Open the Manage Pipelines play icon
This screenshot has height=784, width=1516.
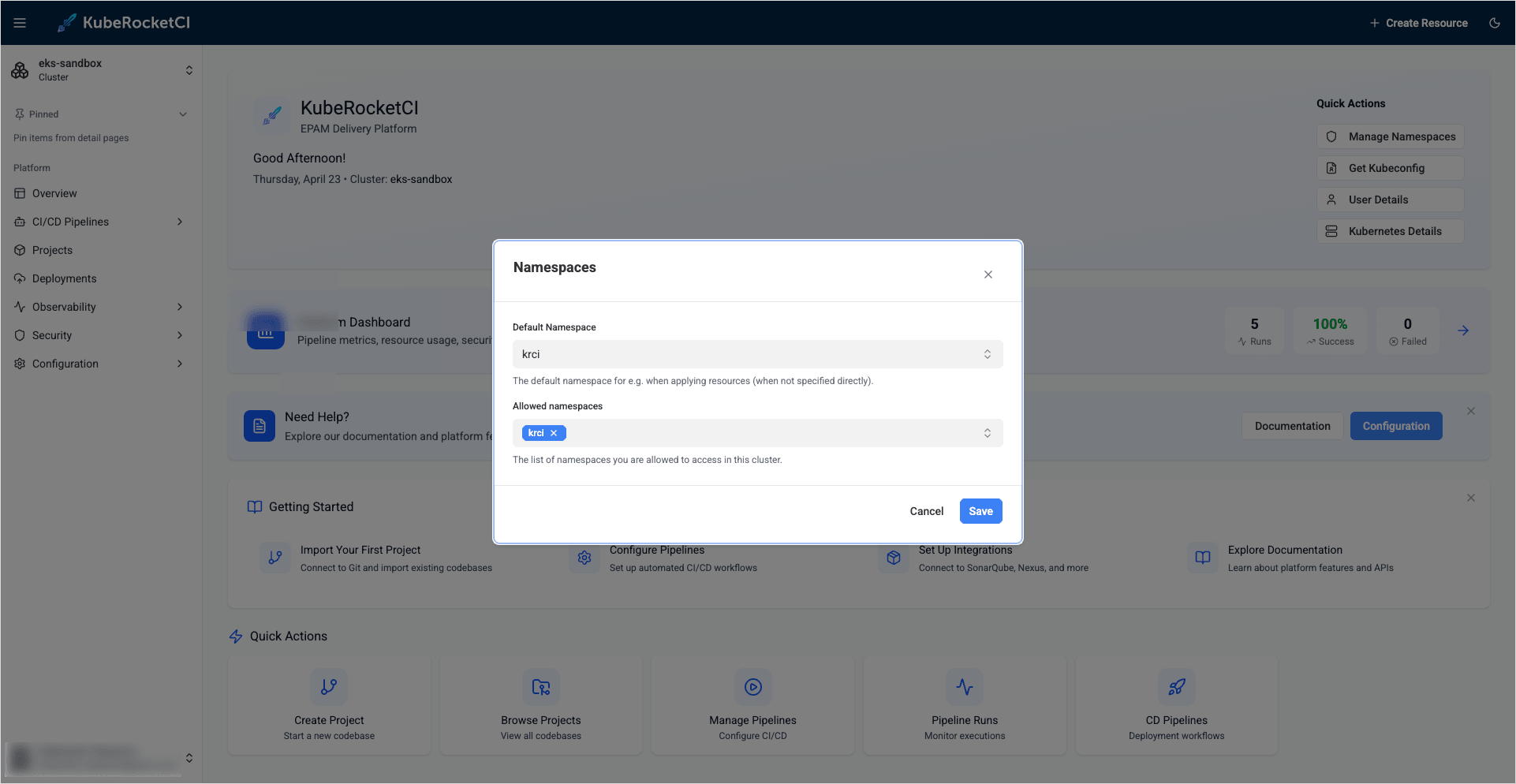point(752,686)
